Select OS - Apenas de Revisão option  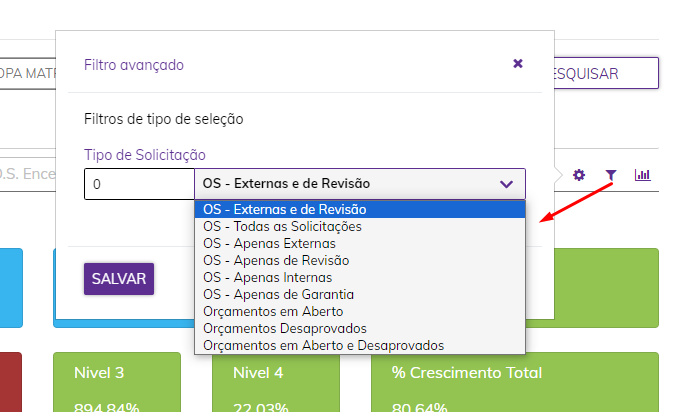[276, 260]
